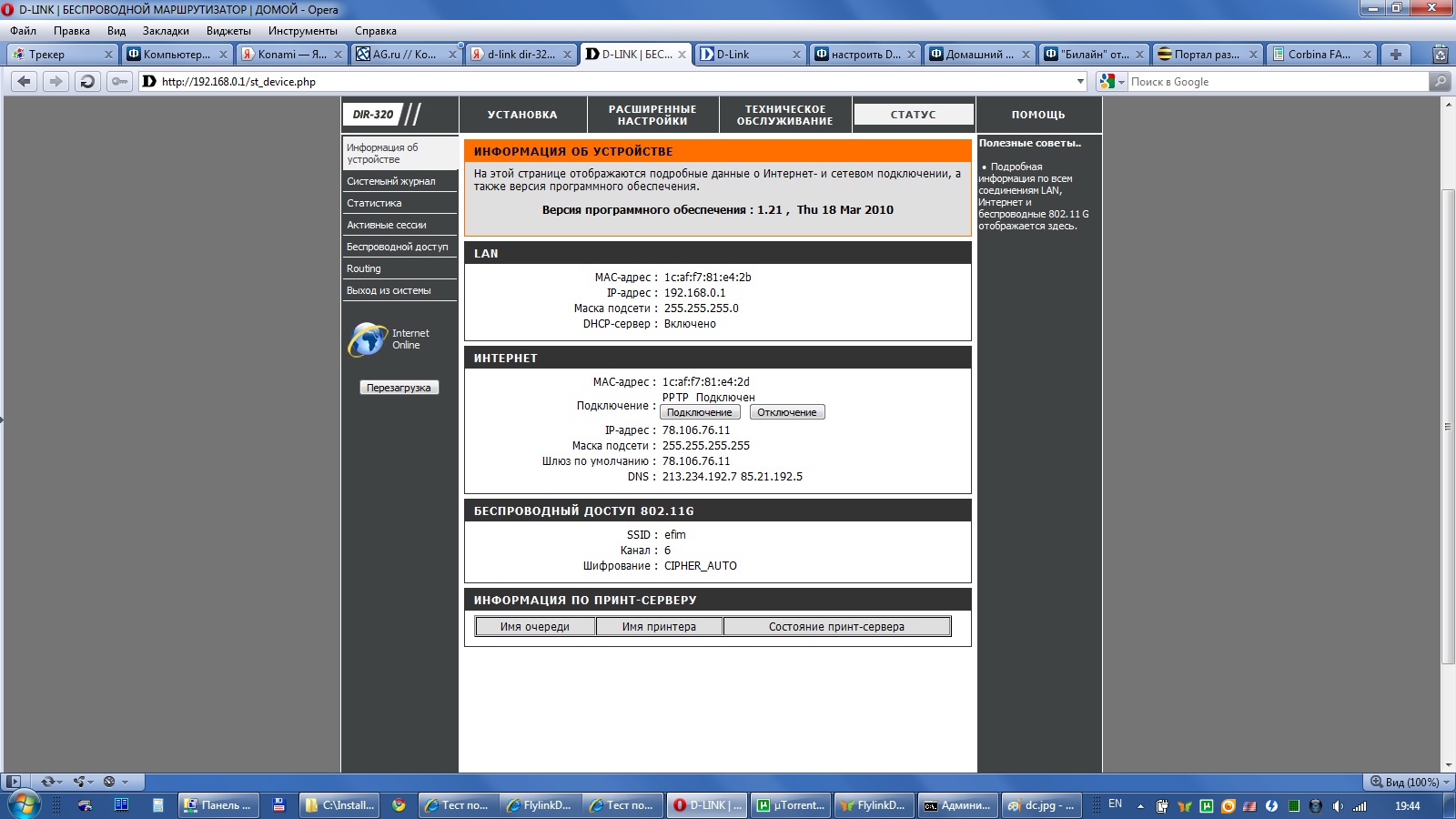Click the EN language indicator

pos(1115,804)
